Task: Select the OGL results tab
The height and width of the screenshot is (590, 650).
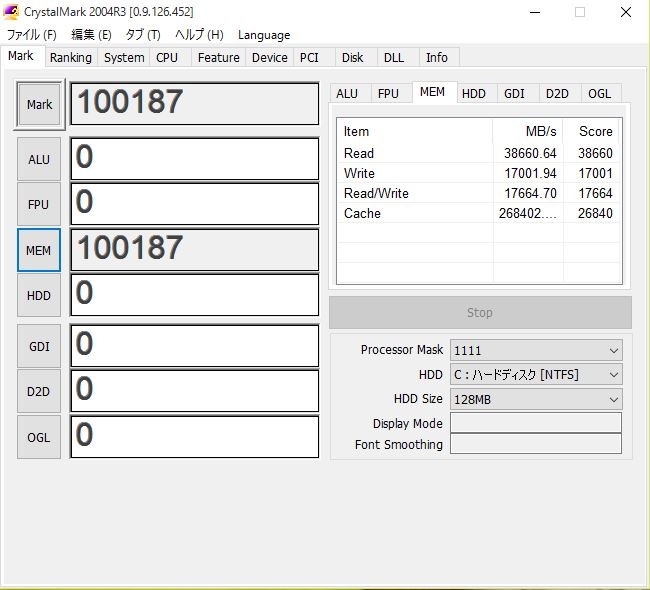Action: click(x=599, y=94)
